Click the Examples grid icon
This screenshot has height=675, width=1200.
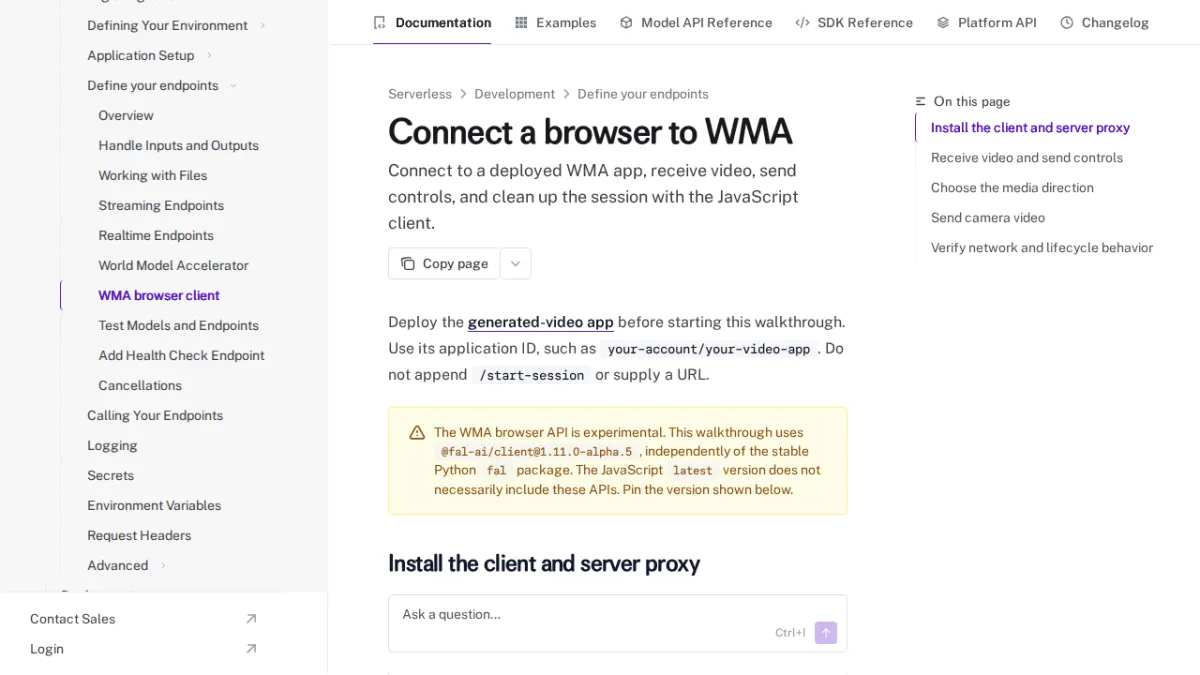pyautogui.click(x=521, y=22)
